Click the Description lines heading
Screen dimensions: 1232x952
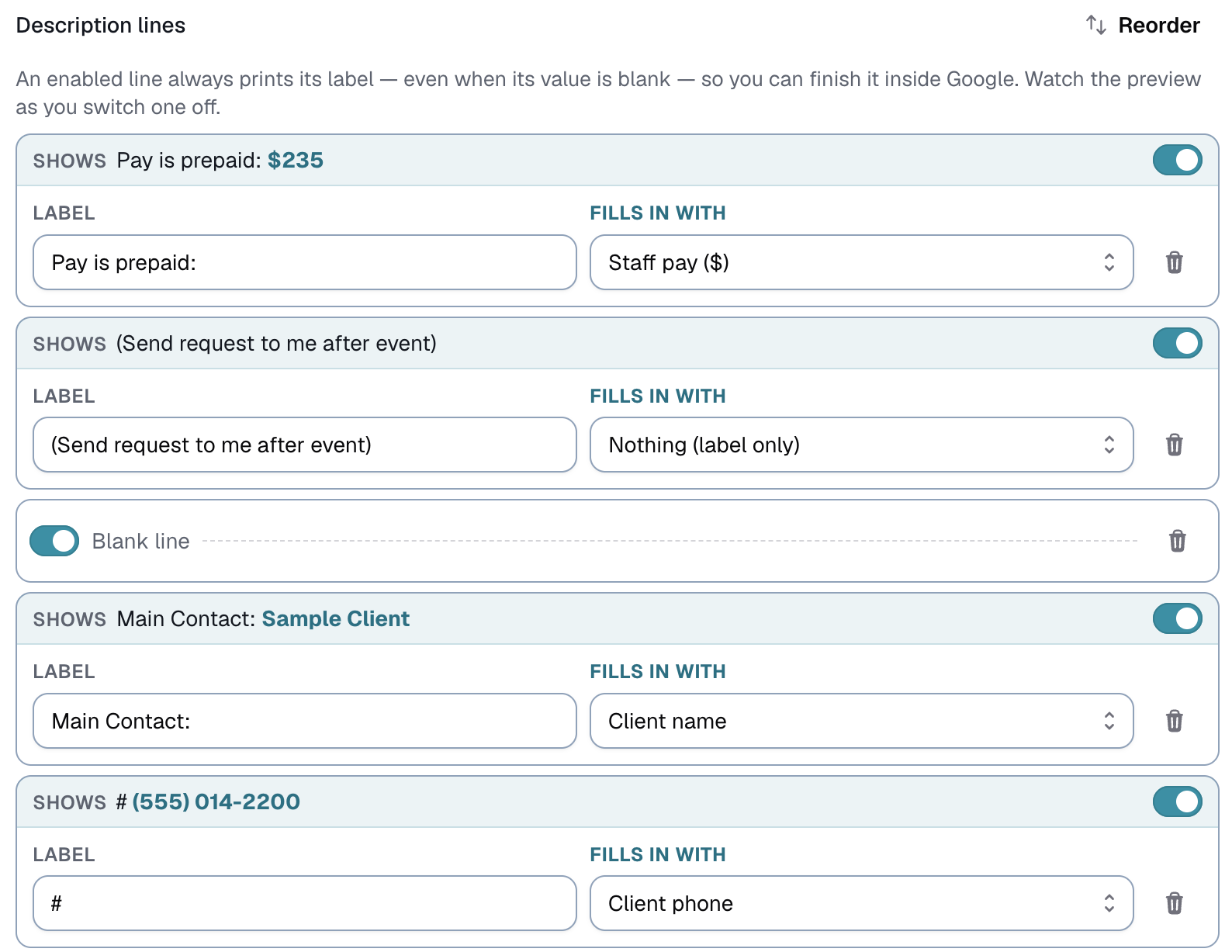point(101,26)
